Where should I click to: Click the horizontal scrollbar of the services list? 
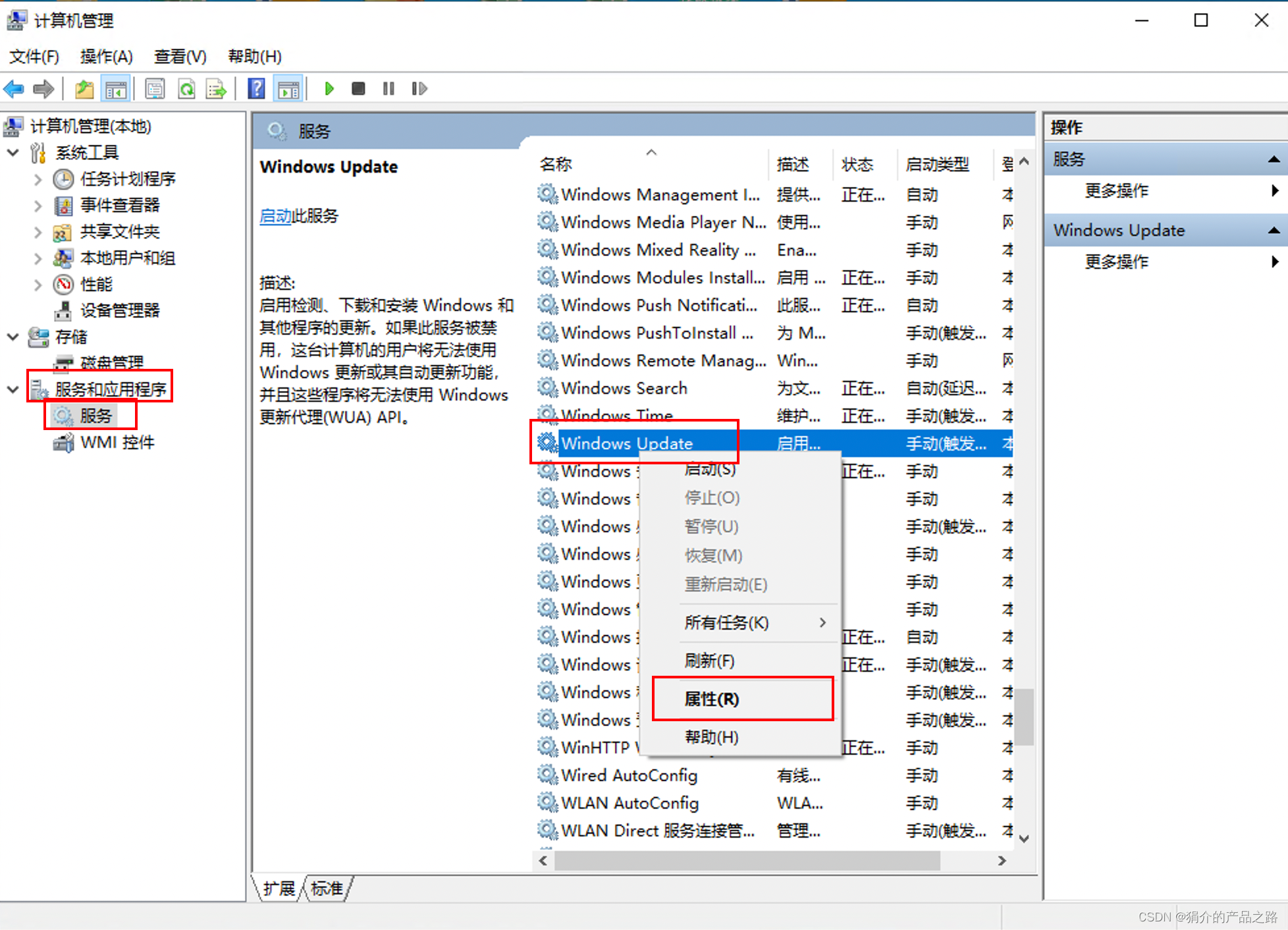point(747,860)
